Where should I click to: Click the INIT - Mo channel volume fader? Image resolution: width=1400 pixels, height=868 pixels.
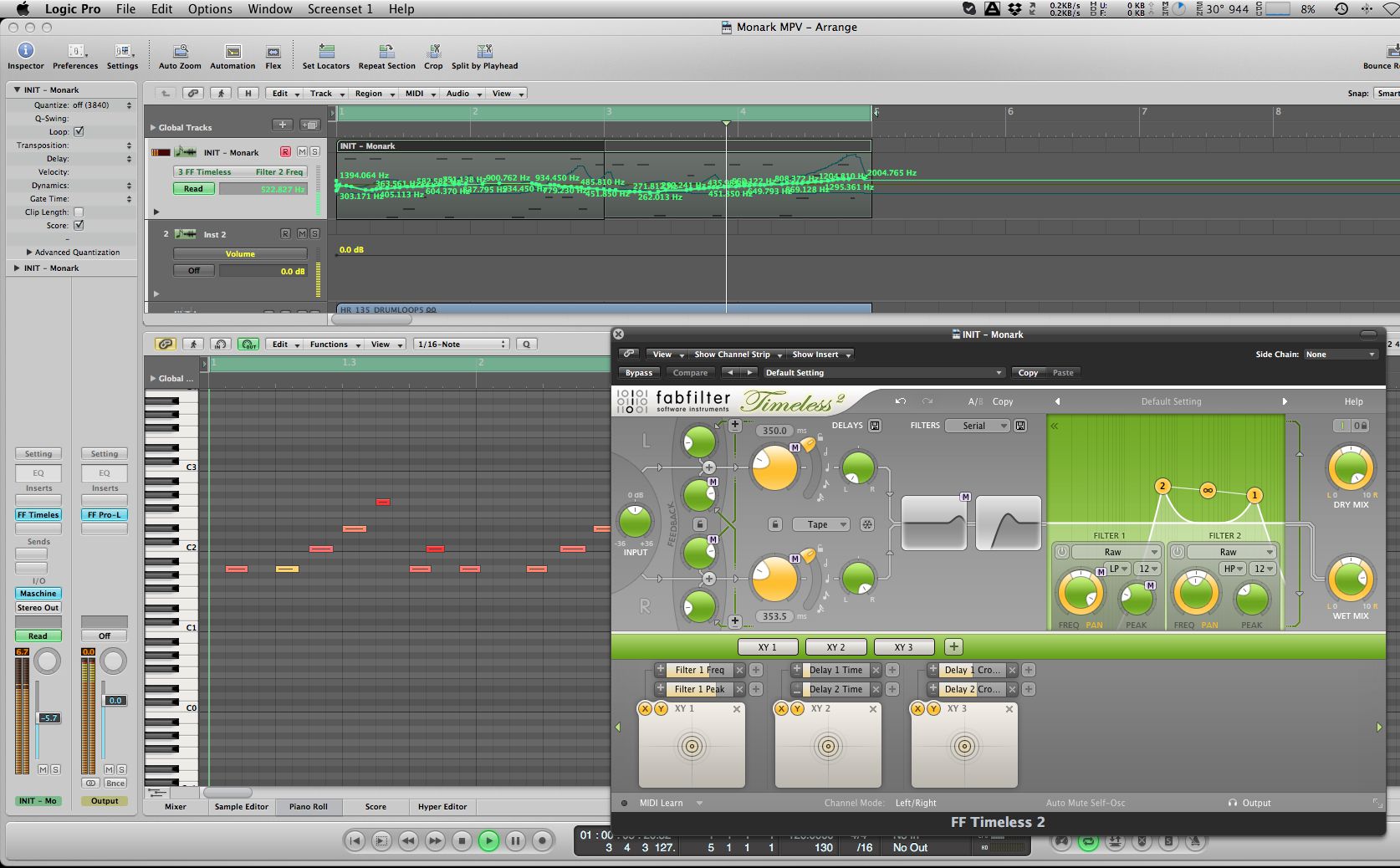tap(49, 717)
